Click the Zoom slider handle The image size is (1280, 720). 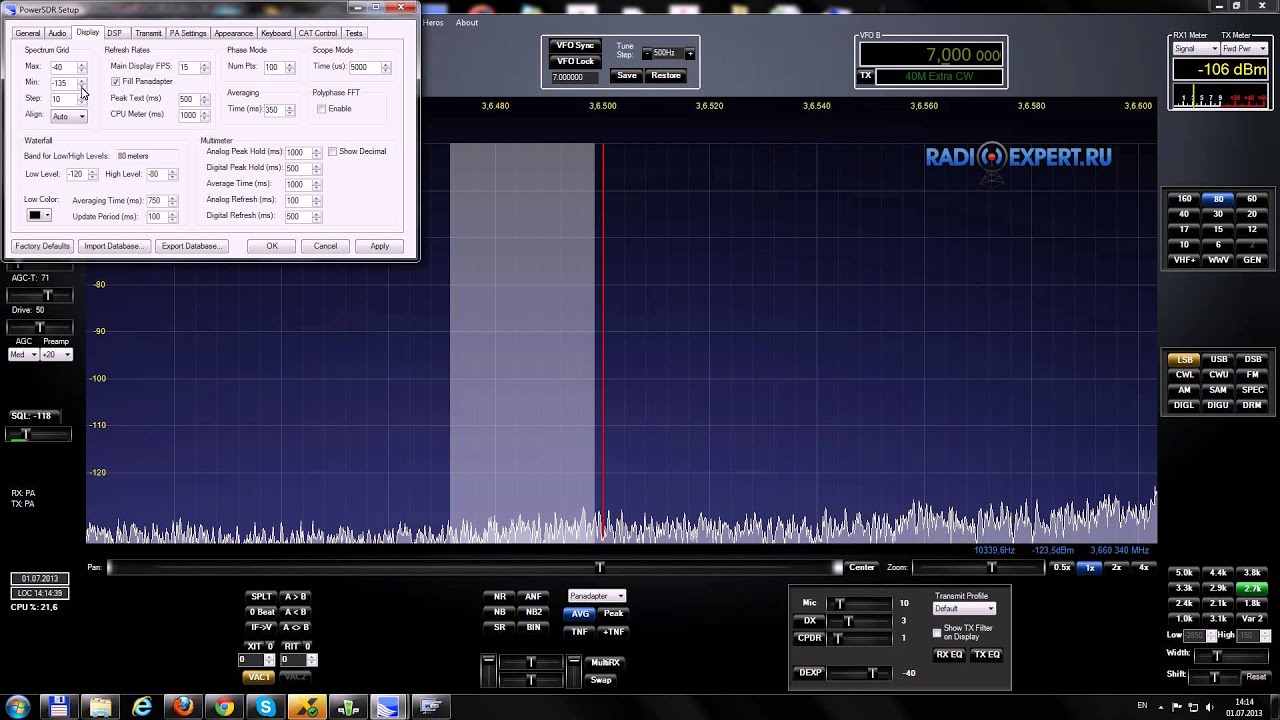(x=991, y=567)
